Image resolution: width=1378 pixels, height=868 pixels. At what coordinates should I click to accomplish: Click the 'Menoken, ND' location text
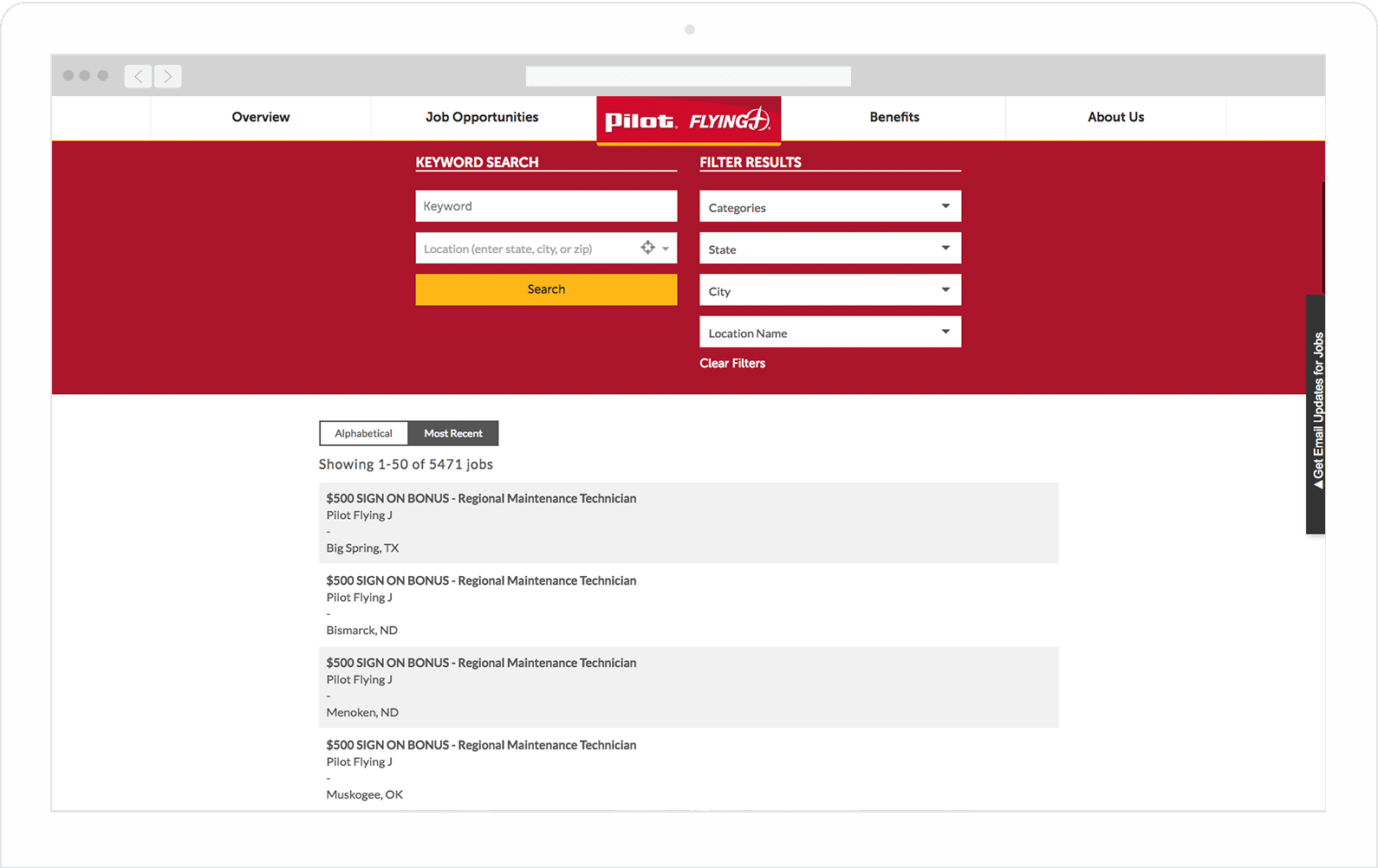click(362, 713)
